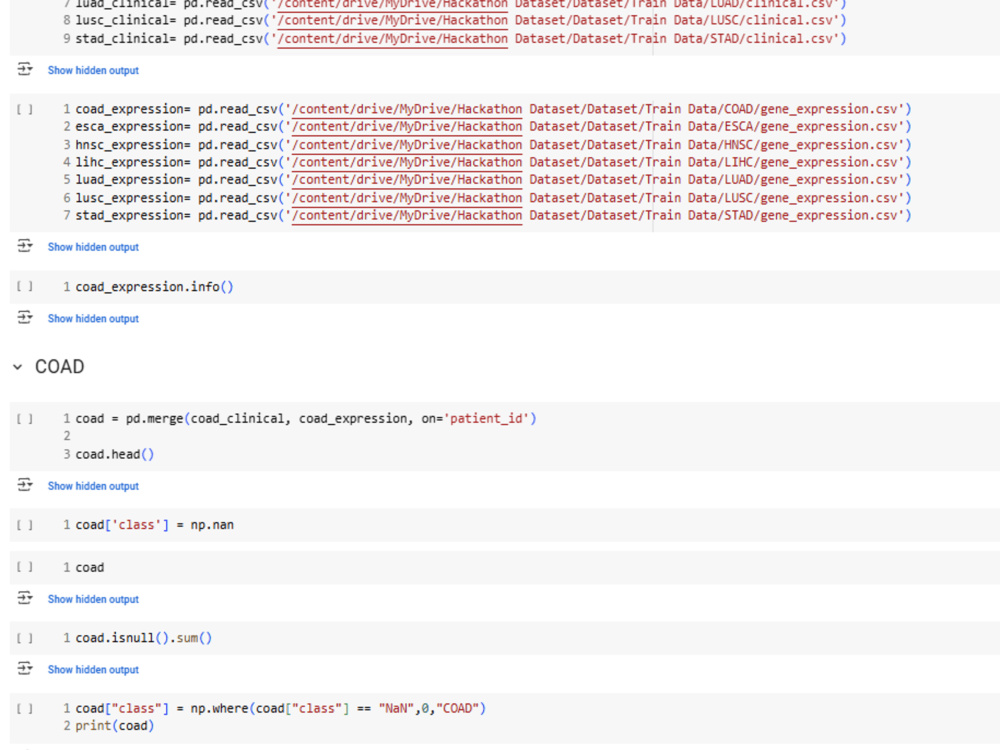The image size is (1000, 750).
Task: Click the output icon under the lone coad cell
Action: click(25, 598)
